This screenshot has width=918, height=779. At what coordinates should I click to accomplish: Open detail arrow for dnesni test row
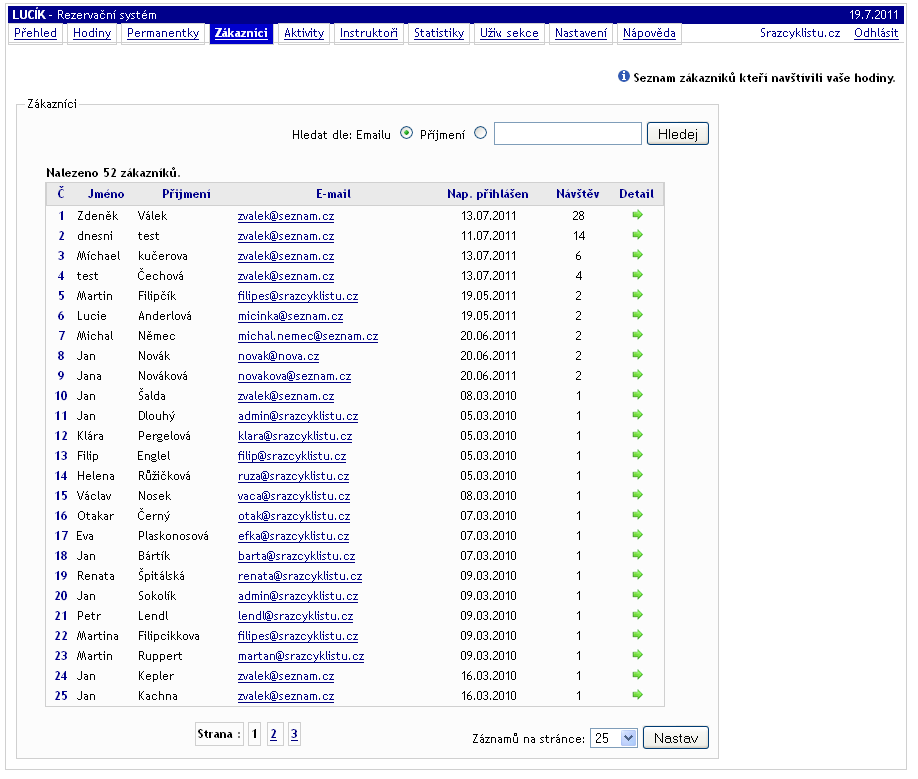[637, 235]
